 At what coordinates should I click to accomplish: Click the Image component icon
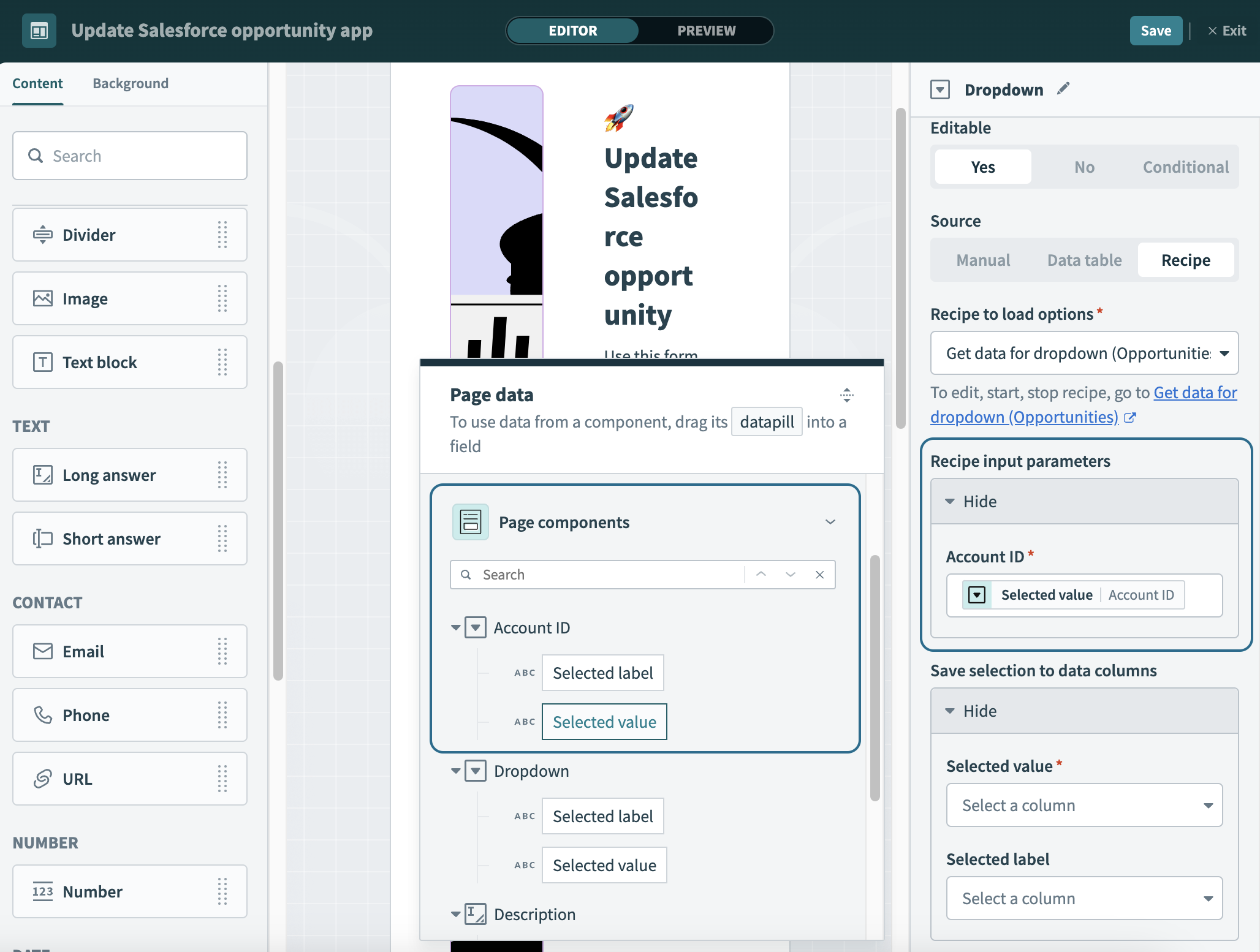[42, 299]
